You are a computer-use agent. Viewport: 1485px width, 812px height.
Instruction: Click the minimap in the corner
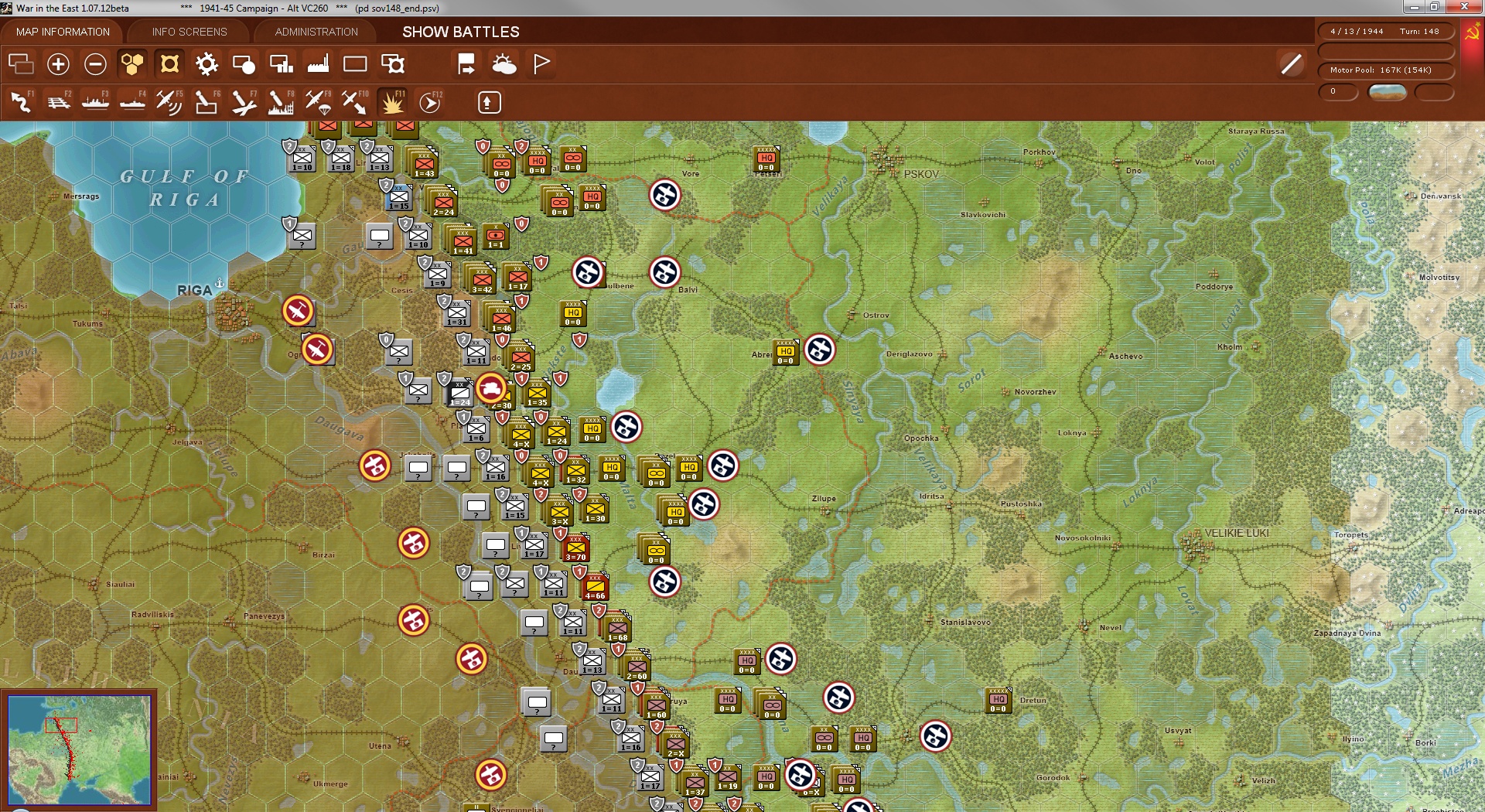coord(79,749)
